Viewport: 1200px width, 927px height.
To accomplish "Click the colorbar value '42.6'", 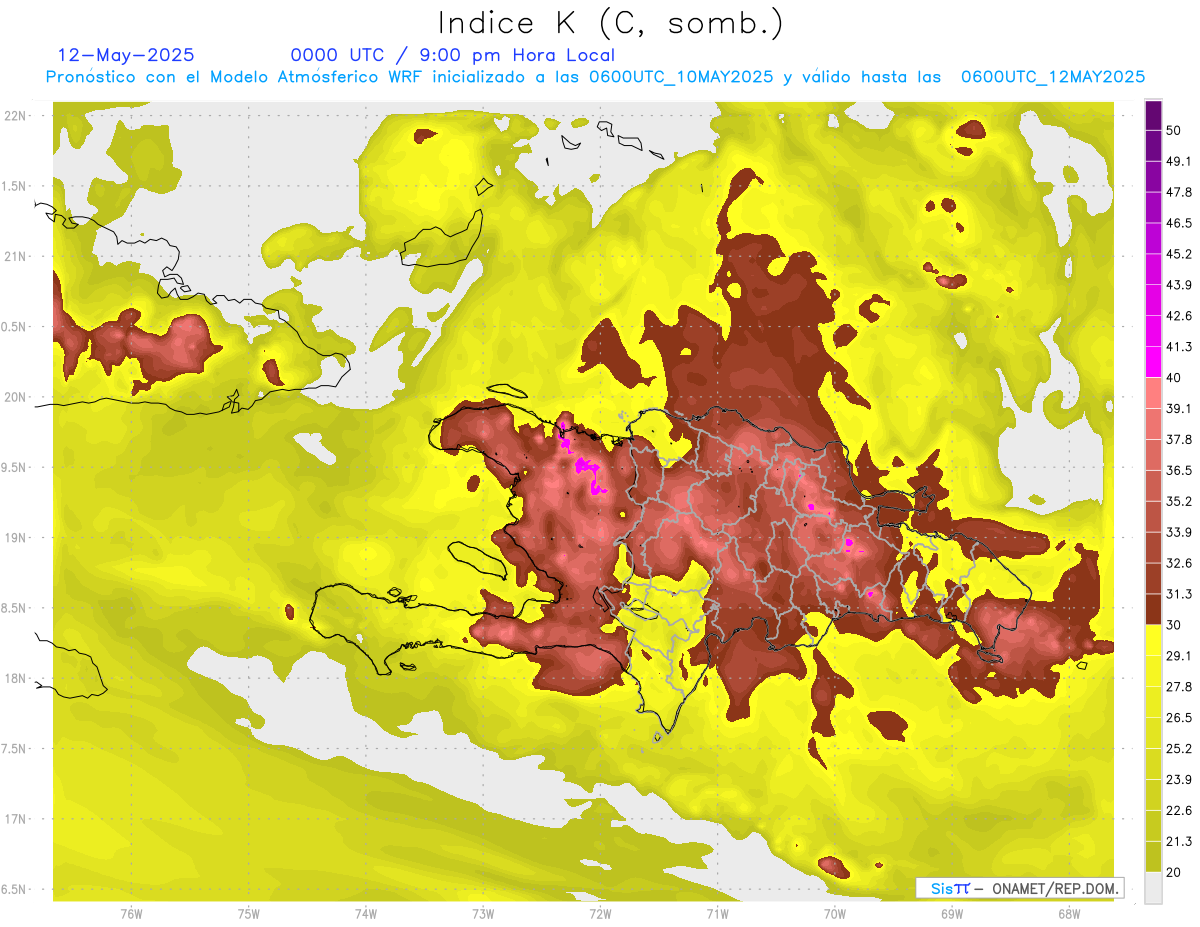I will [1180, 316].
